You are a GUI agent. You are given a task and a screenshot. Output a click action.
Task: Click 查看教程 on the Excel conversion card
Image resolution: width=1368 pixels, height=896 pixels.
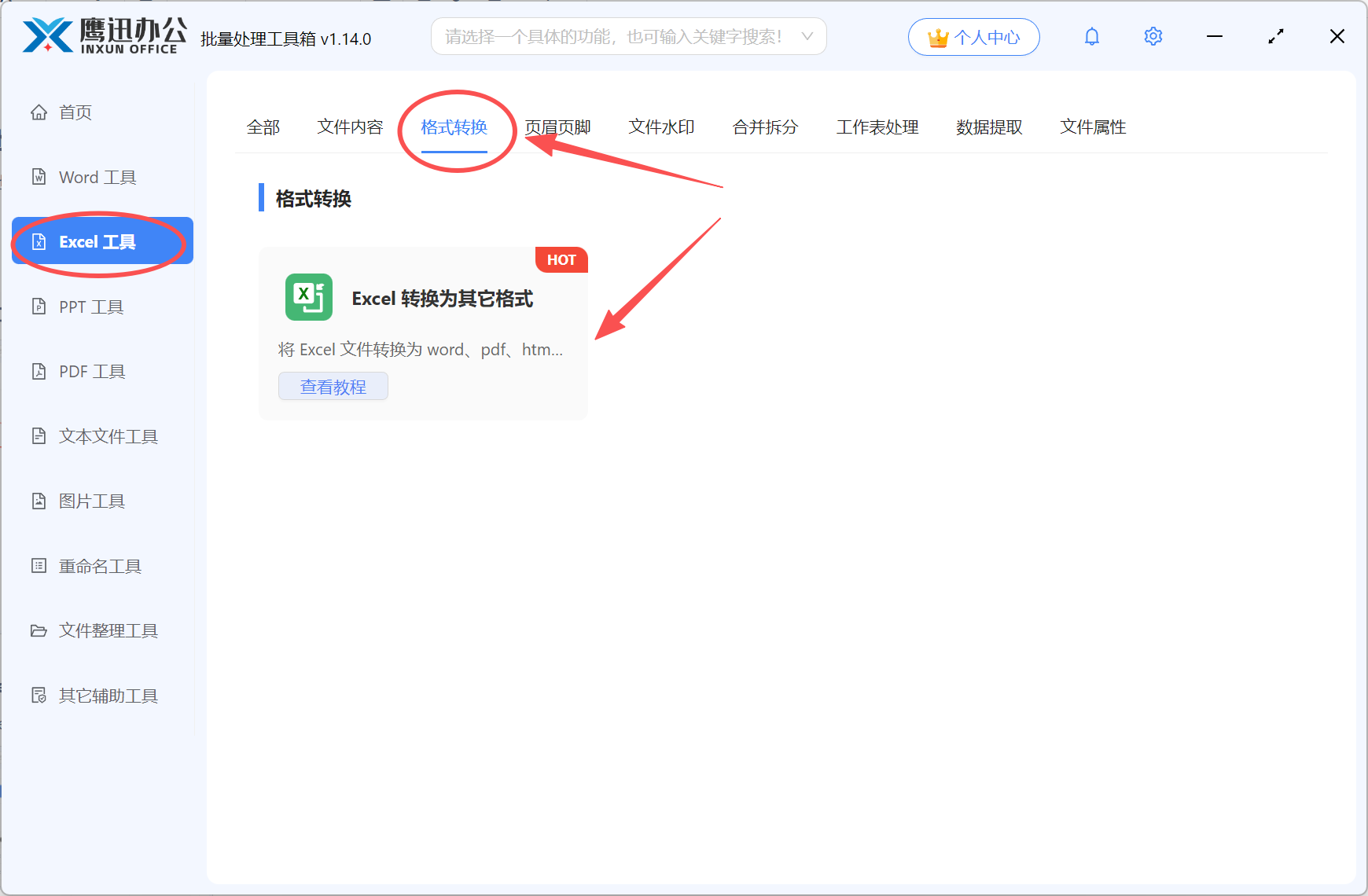pyautogui.click(x=333, y=386)
